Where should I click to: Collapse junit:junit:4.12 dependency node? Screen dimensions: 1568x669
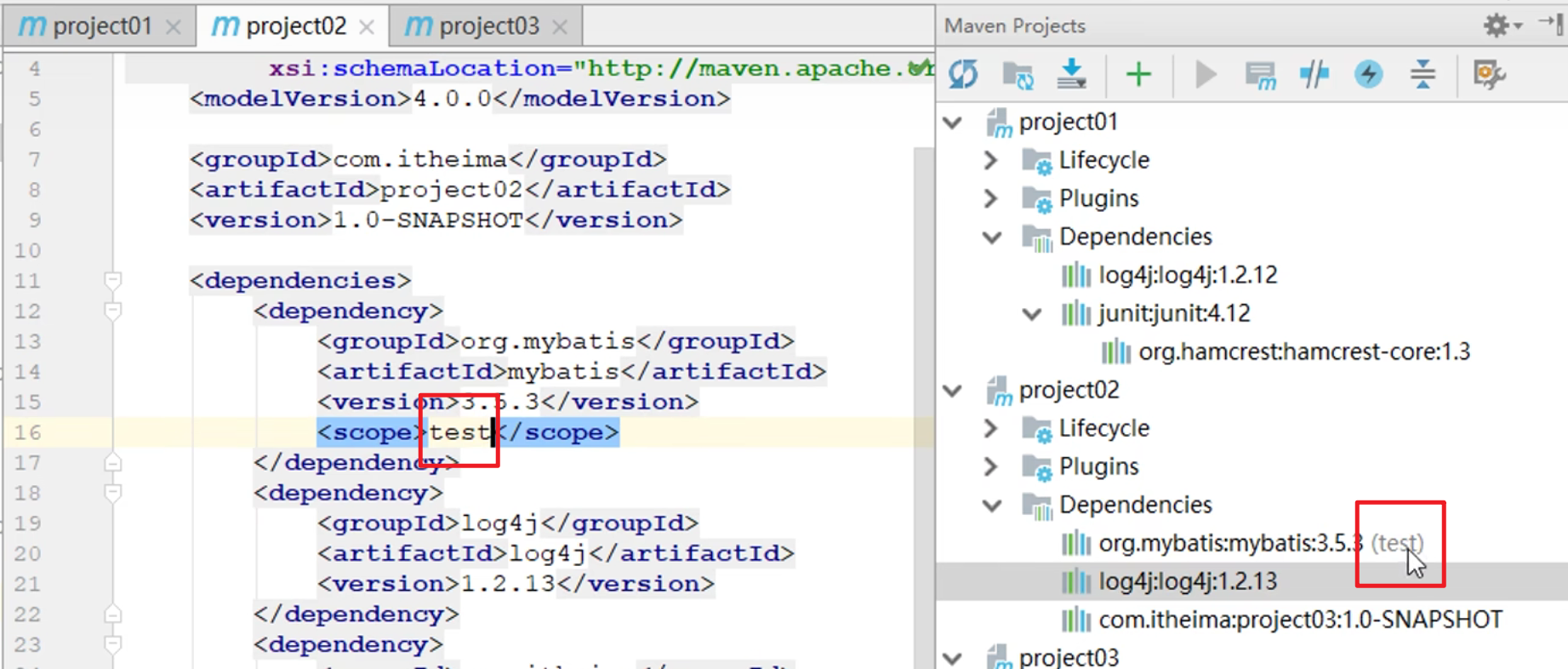[1032, 314]
